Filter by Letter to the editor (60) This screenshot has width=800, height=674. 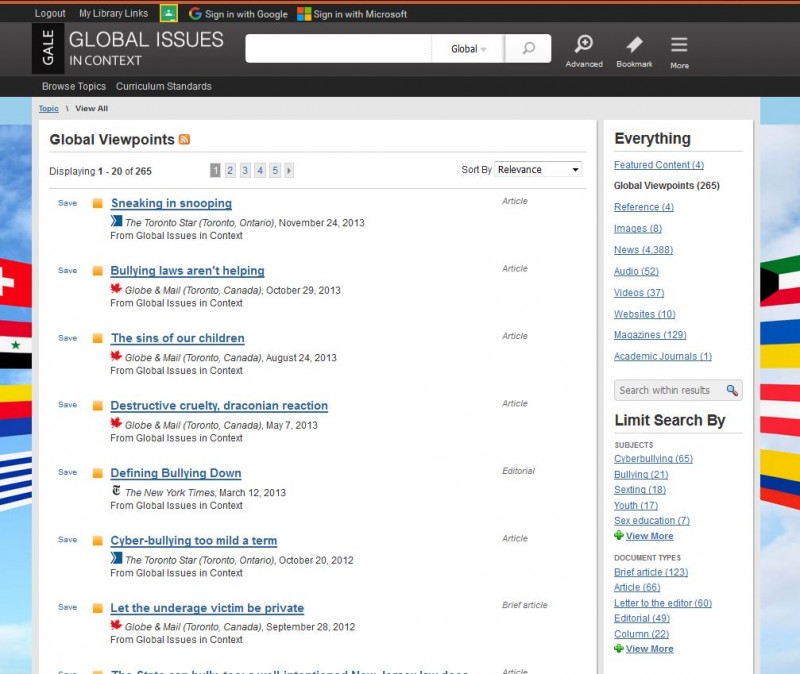tap(663, 603)
